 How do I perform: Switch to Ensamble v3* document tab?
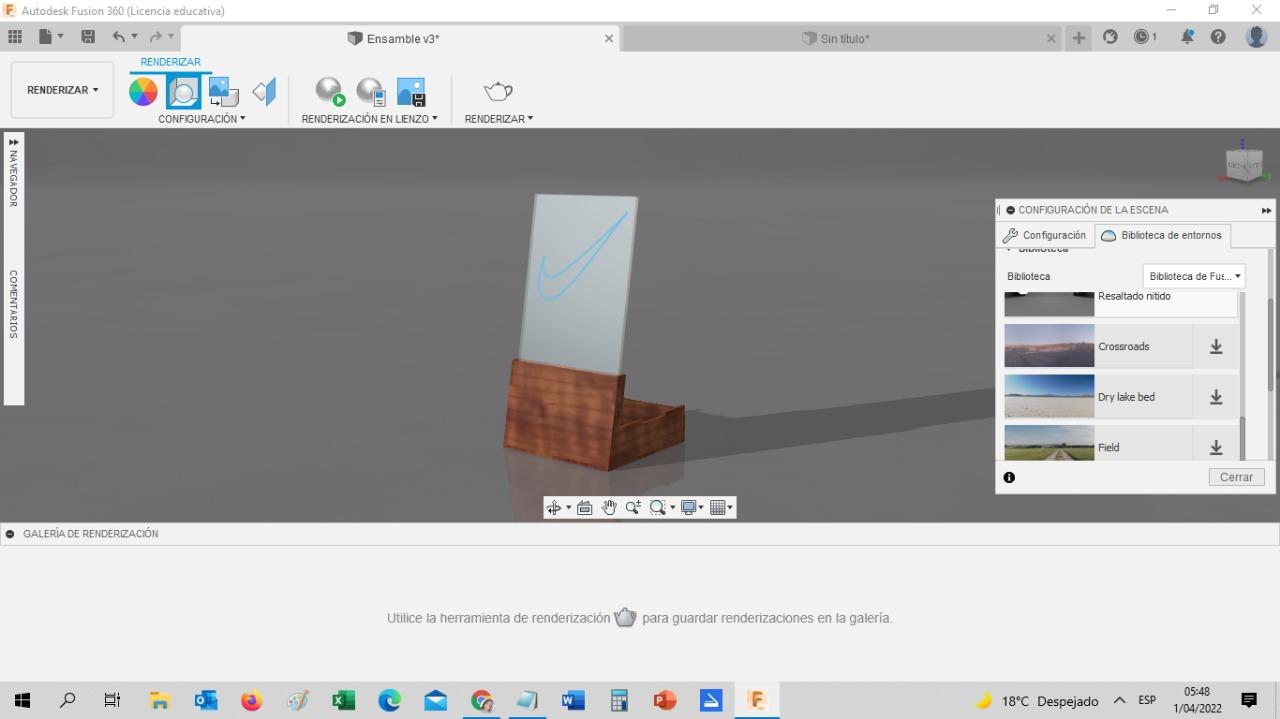coord(403,38)
